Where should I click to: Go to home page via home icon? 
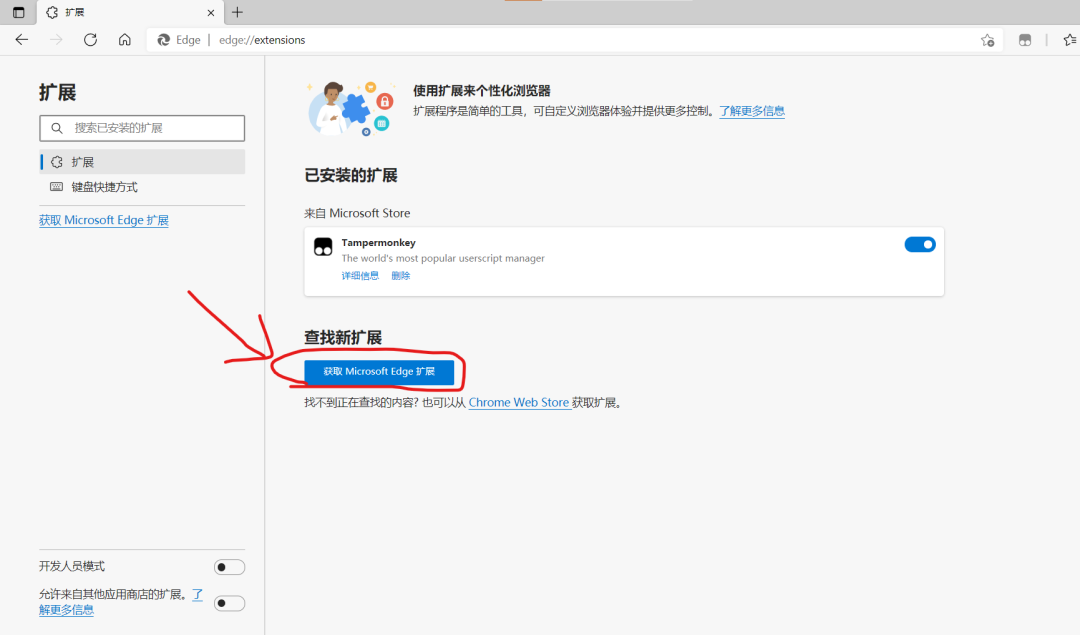coord(125,40)
